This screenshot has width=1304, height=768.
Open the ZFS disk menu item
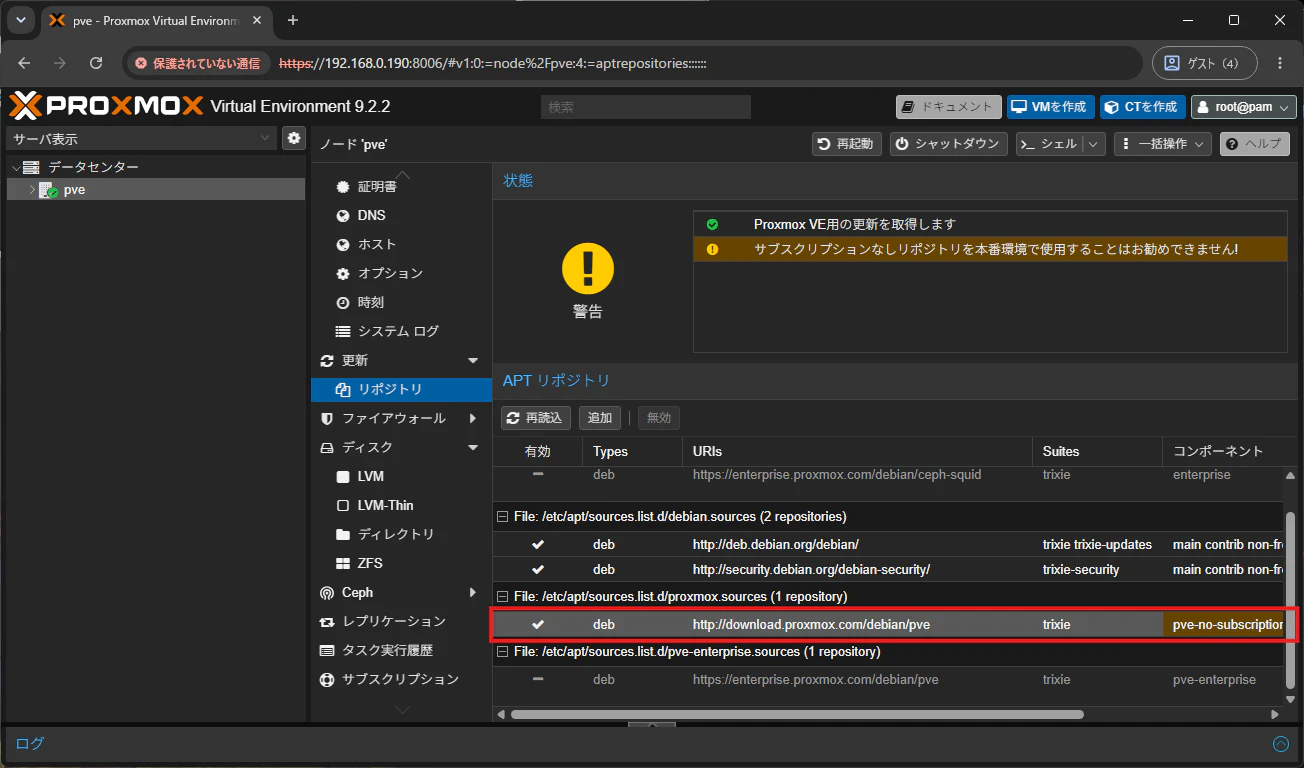pos(370,563)
